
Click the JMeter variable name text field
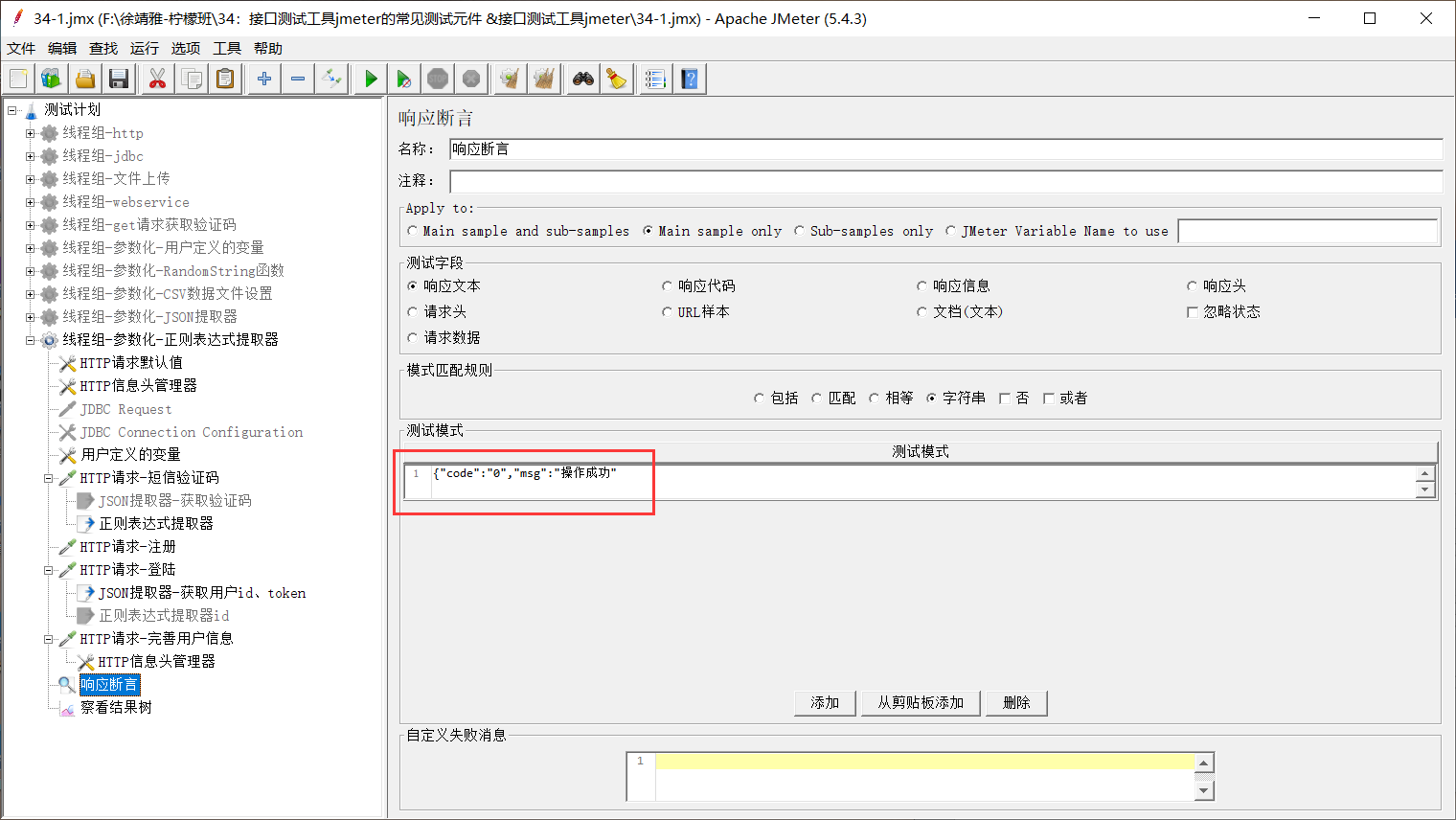1308,231
